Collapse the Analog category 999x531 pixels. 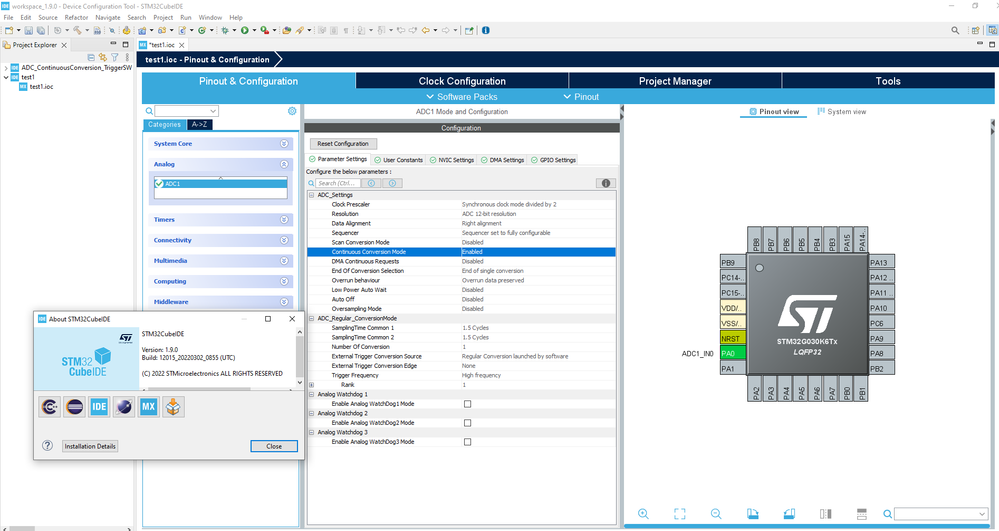tap(284, 164)
